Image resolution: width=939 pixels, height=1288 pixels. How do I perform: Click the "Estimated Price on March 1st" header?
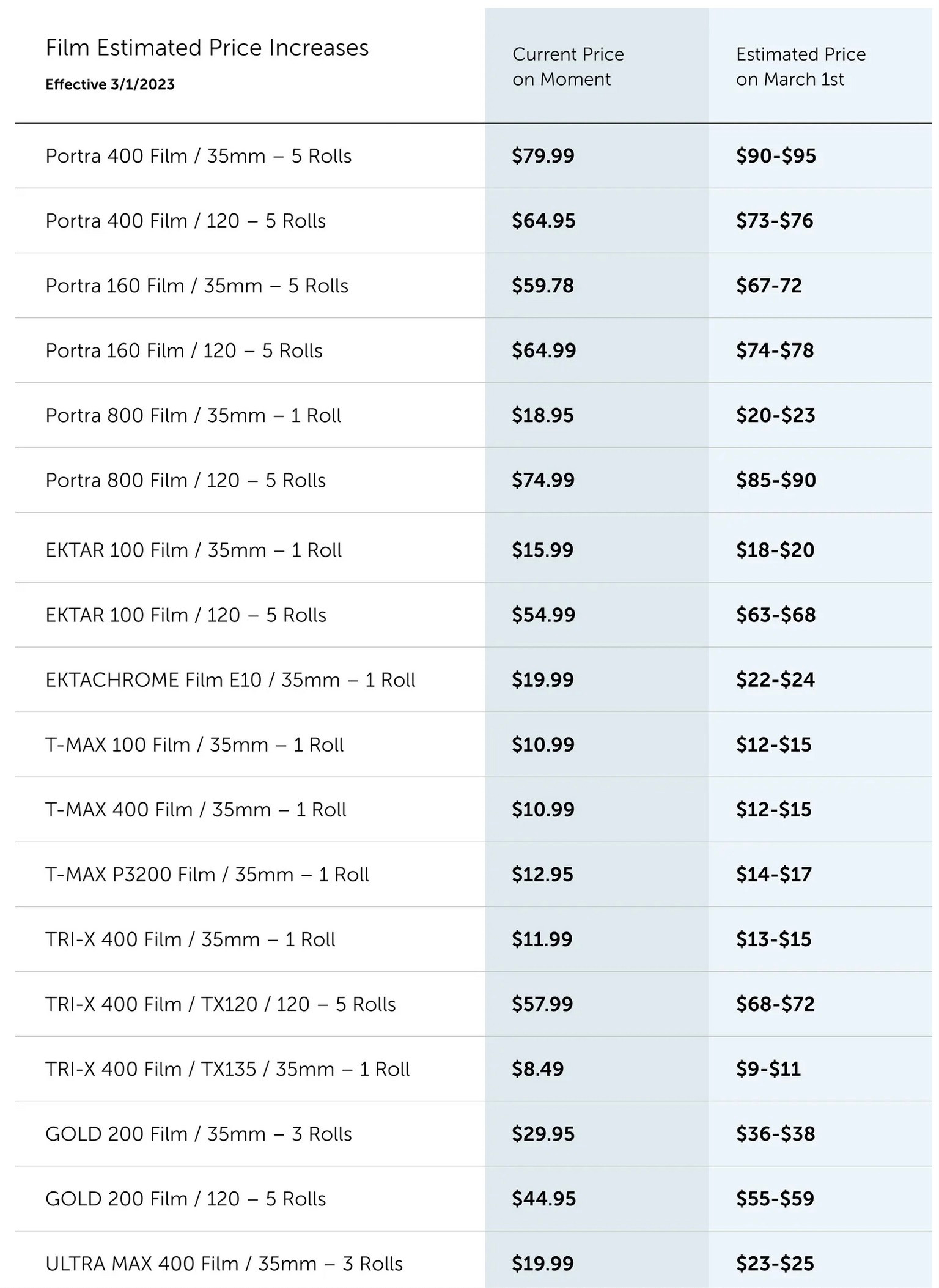pos(801,67)
